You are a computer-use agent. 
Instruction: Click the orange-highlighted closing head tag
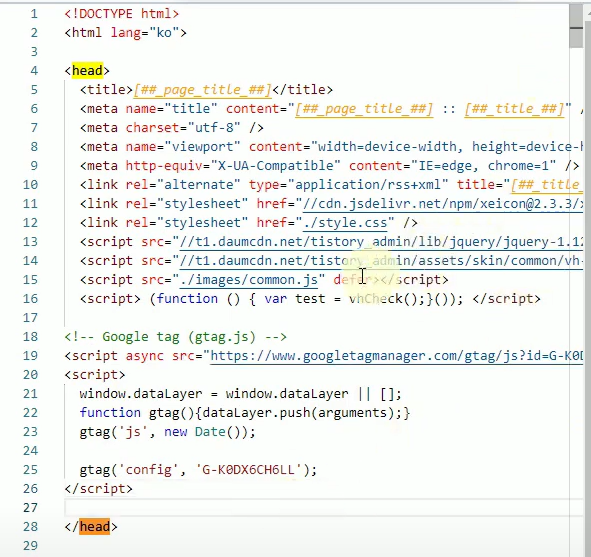click(95, 526)
